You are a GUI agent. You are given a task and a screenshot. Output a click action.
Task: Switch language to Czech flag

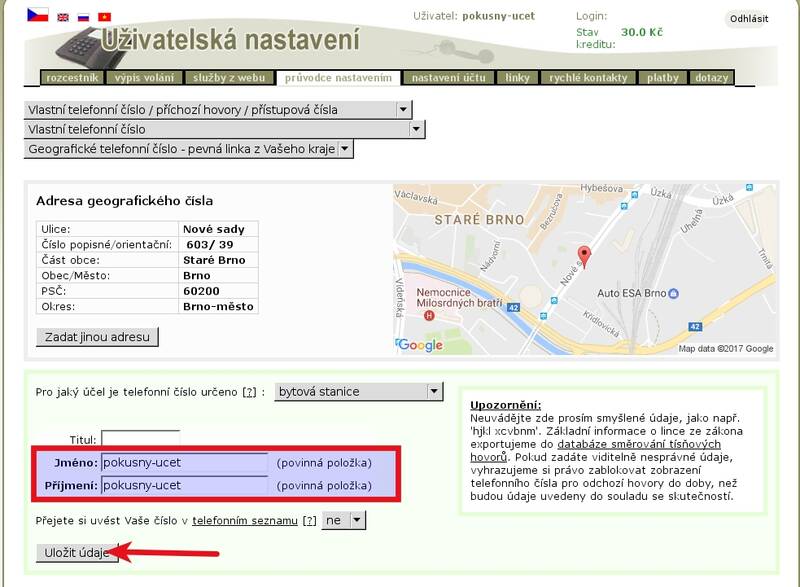tap(37, 16)
